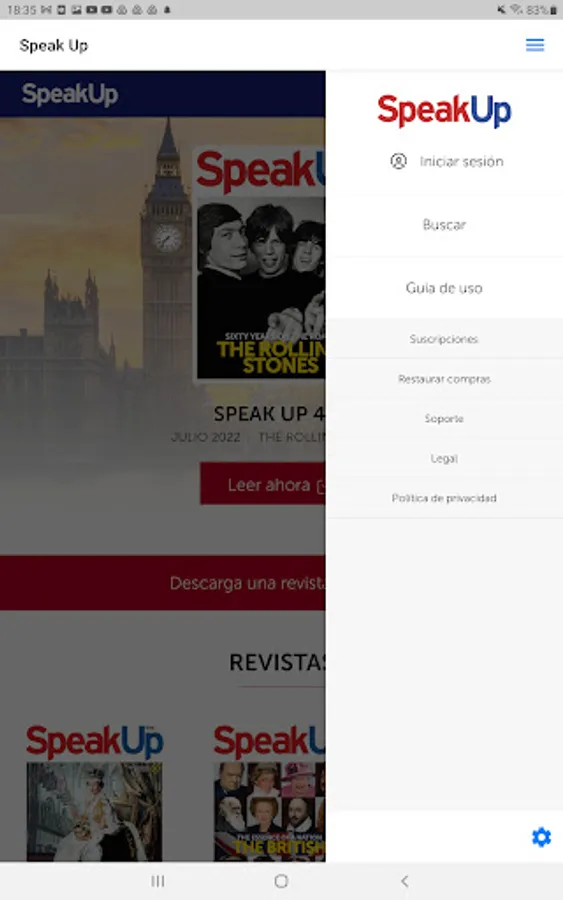
Task: Open Política de privacidad link
Action: 444,498
